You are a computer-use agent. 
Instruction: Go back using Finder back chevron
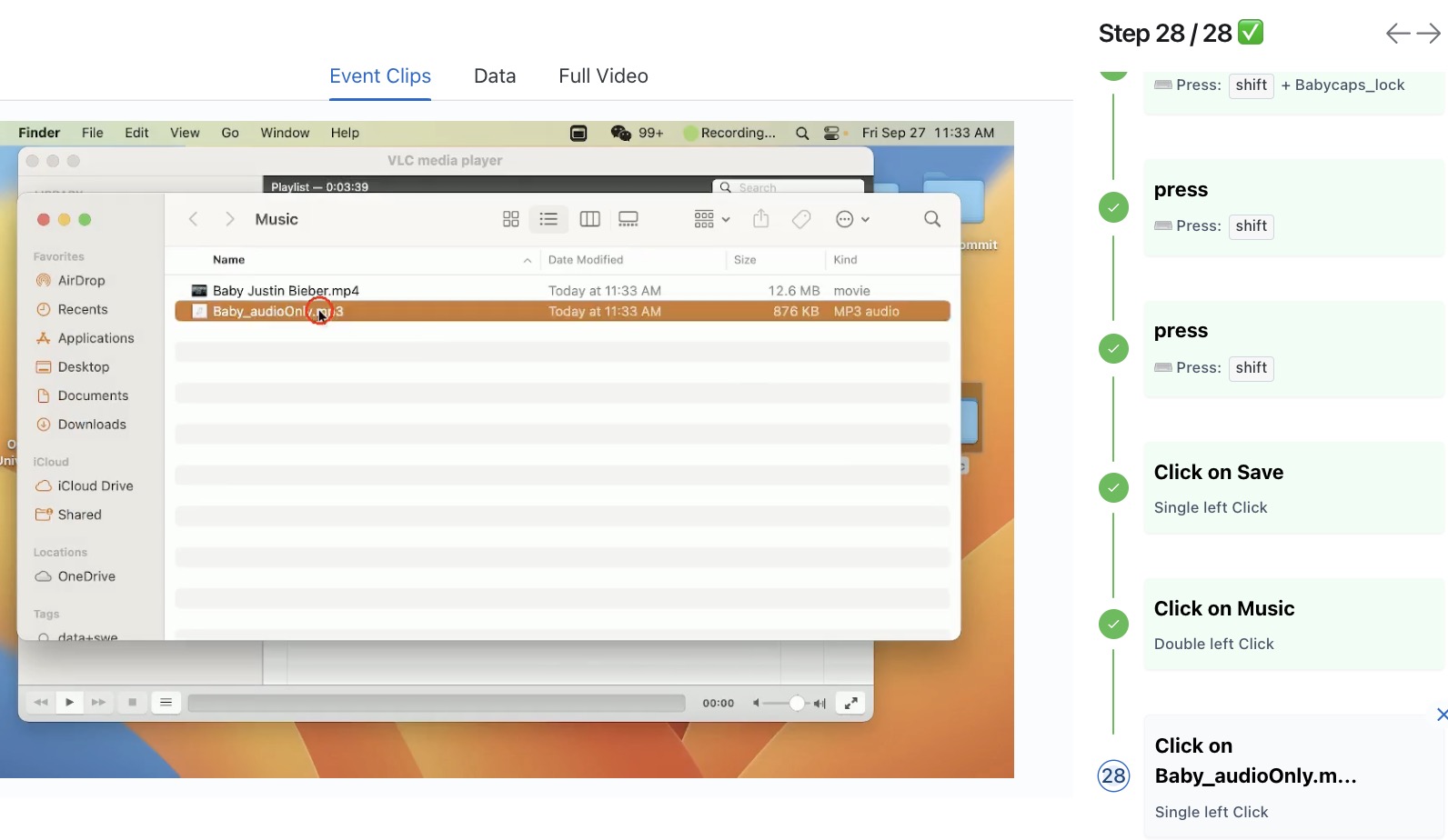click(x=193, y=219)
